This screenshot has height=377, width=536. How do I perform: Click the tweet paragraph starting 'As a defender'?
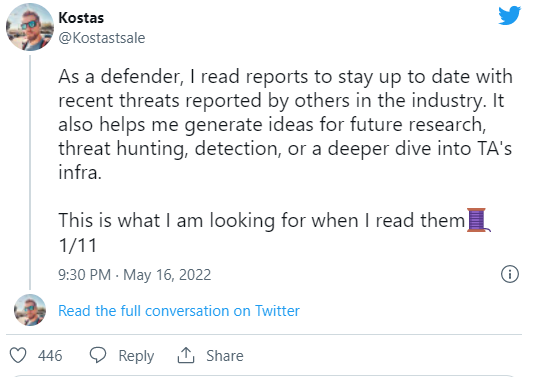coord(285,124)
